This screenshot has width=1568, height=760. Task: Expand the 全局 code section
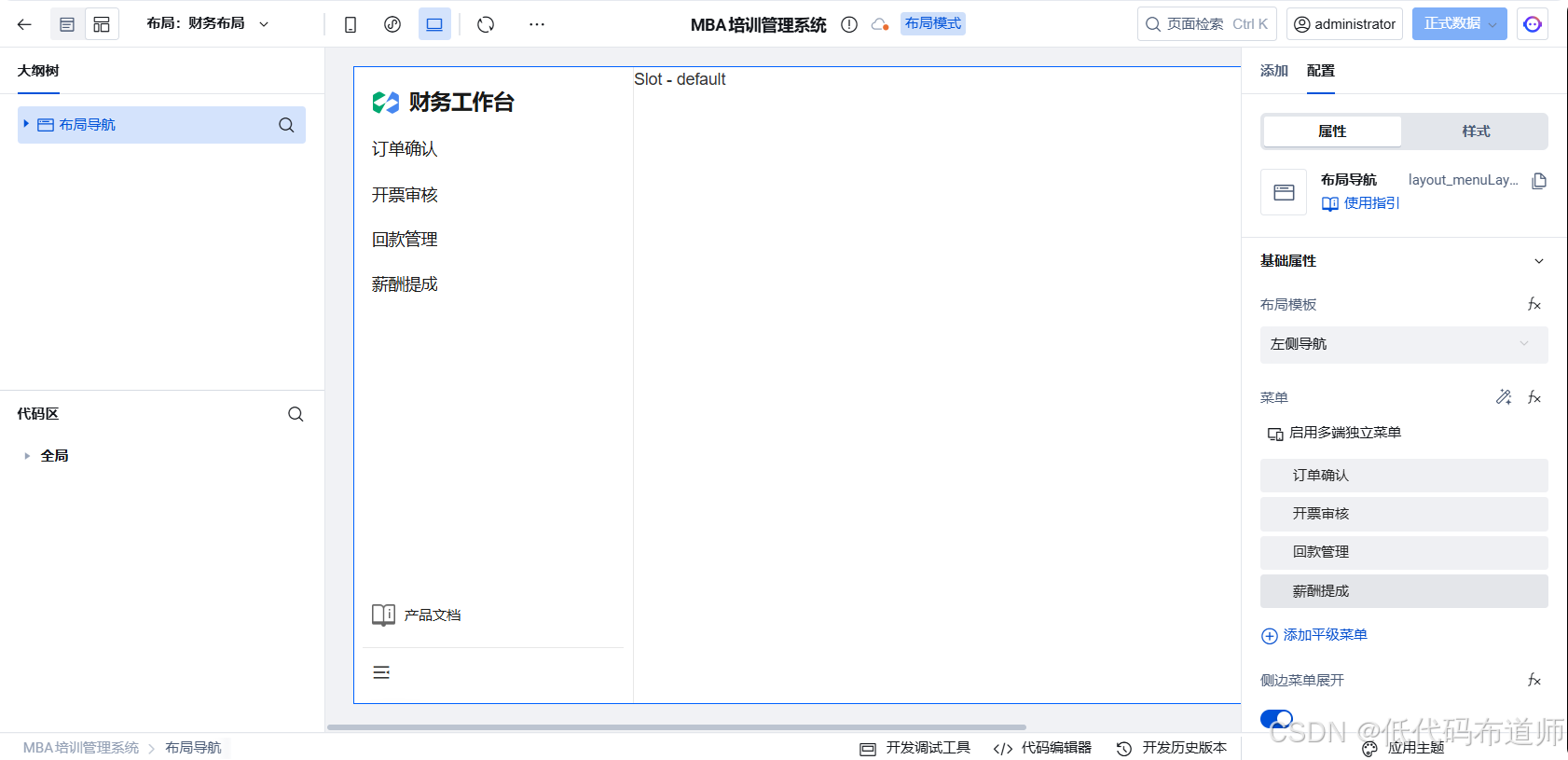point(27,456)
